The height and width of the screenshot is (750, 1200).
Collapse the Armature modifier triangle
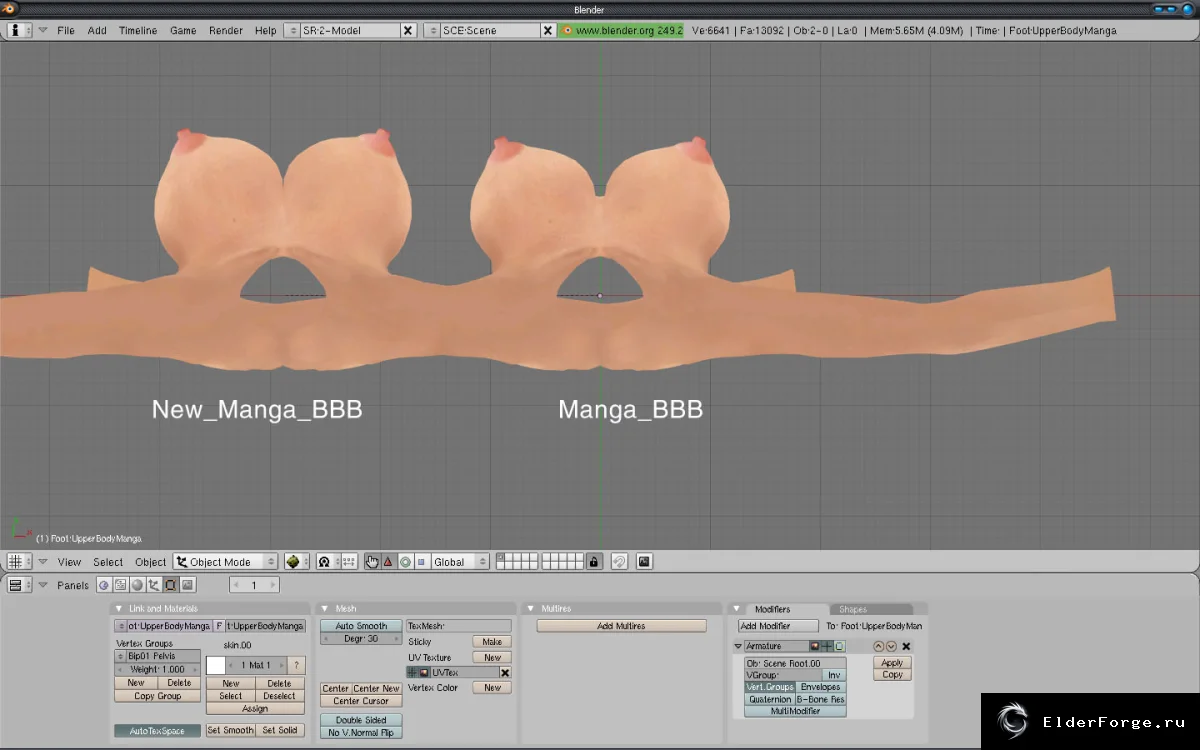point(738,646)
